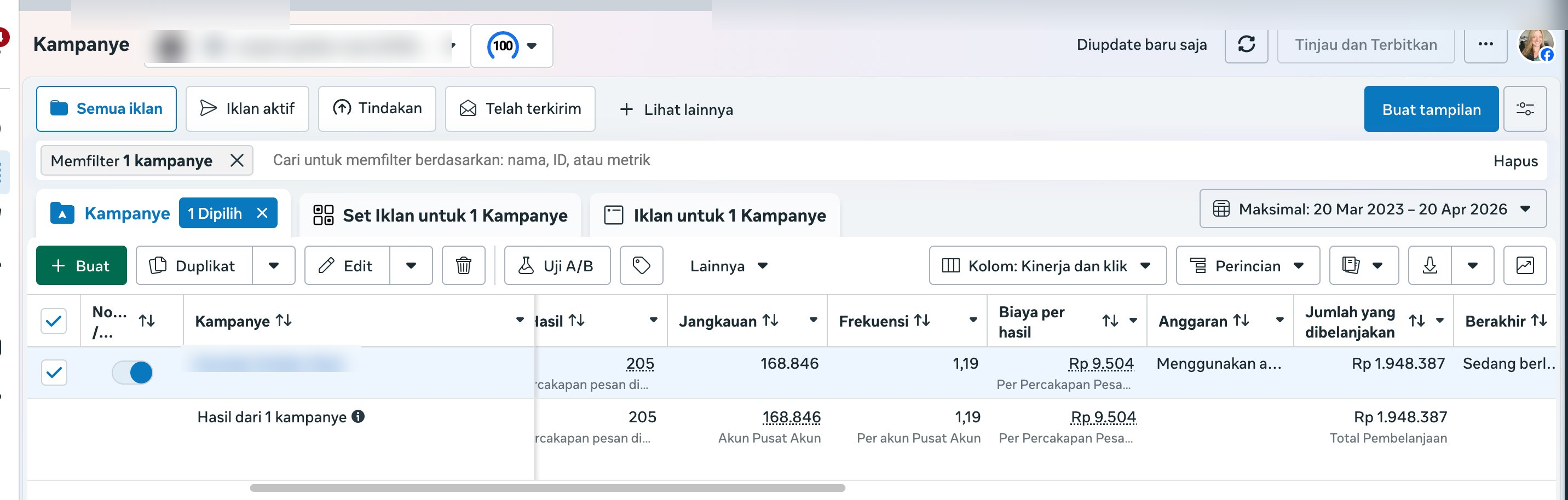Screen dimensions: 1568x500
Task: Open the date range Maksimal picker
Action: pos(1373,208)
